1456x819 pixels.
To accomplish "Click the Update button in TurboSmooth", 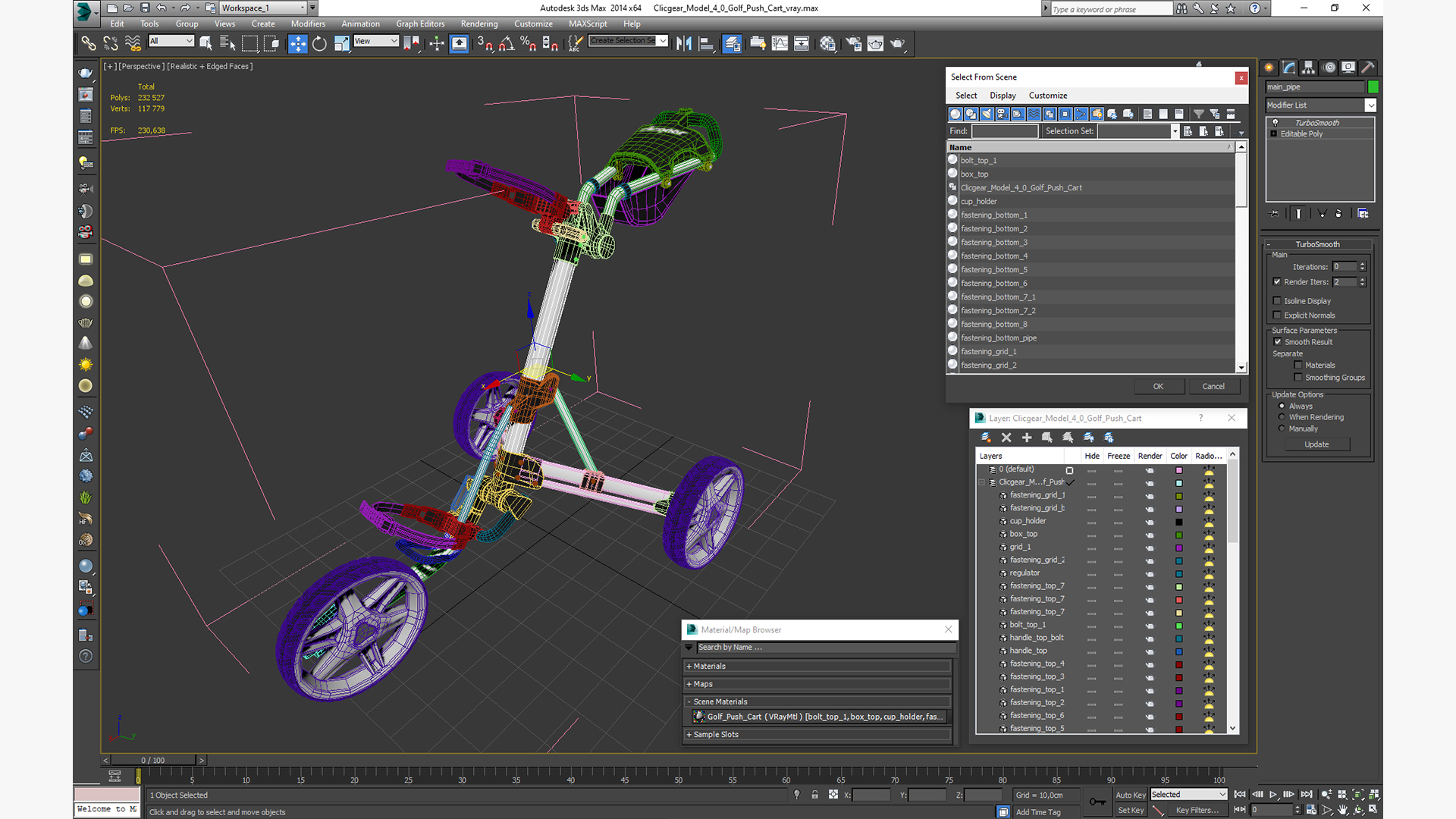I will click(x=1316, y=444).
